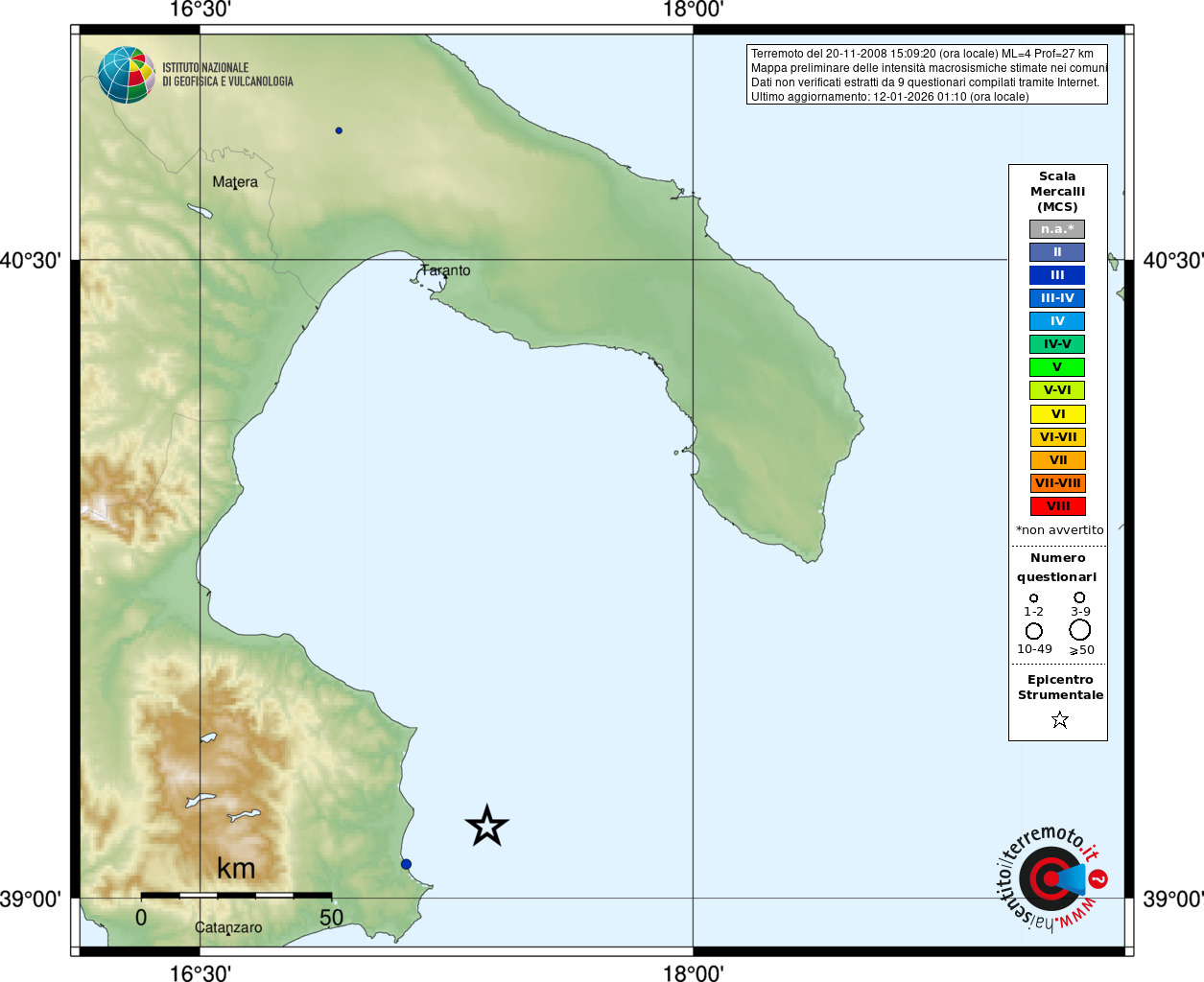
Task: Select the orange VII intensity swatch
Action: 1058,460
